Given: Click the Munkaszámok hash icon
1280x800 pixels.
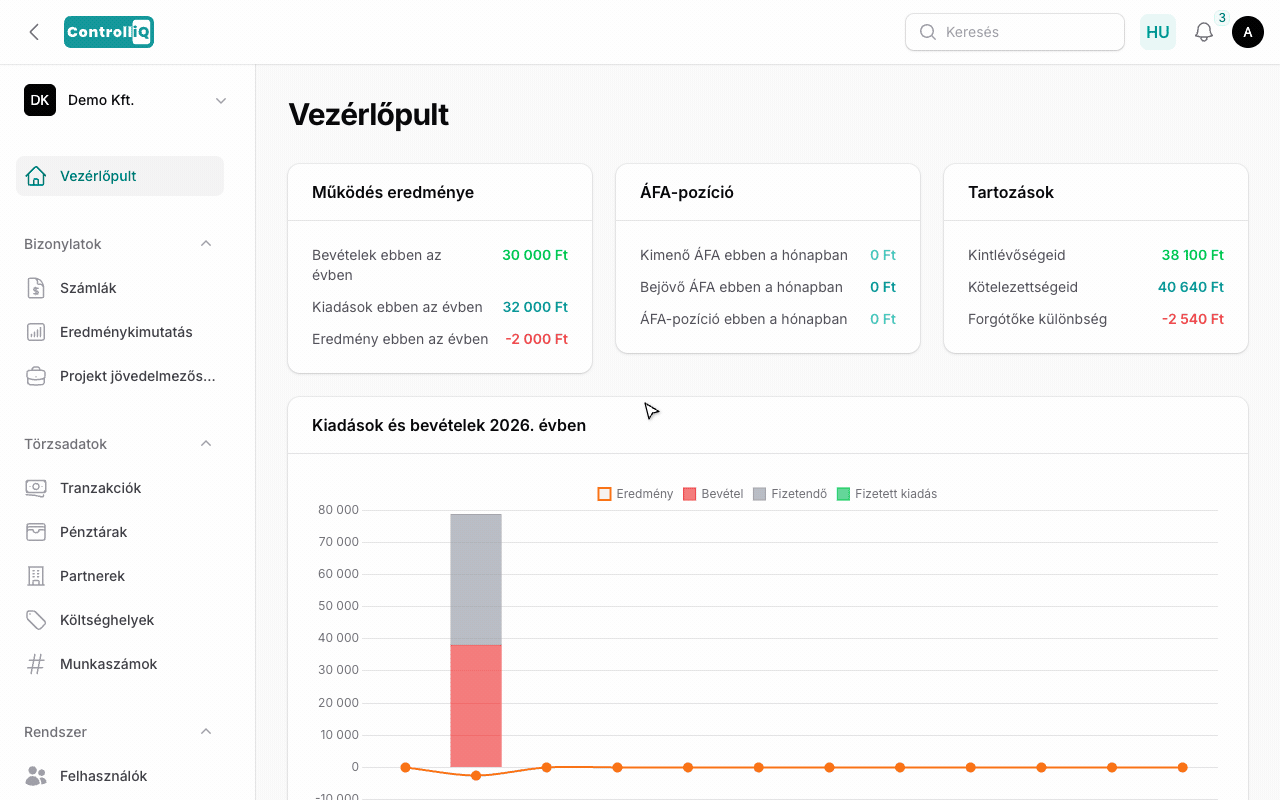Looking at the screenshot, I should click(x=36, y=664).
